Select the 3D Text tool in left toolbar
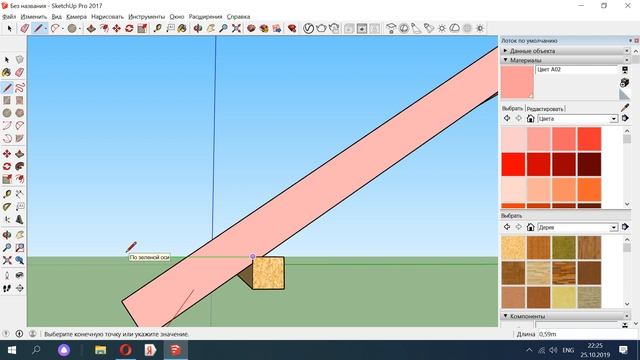The width and height of the screenshot is (640, 360). coord(20,219)
